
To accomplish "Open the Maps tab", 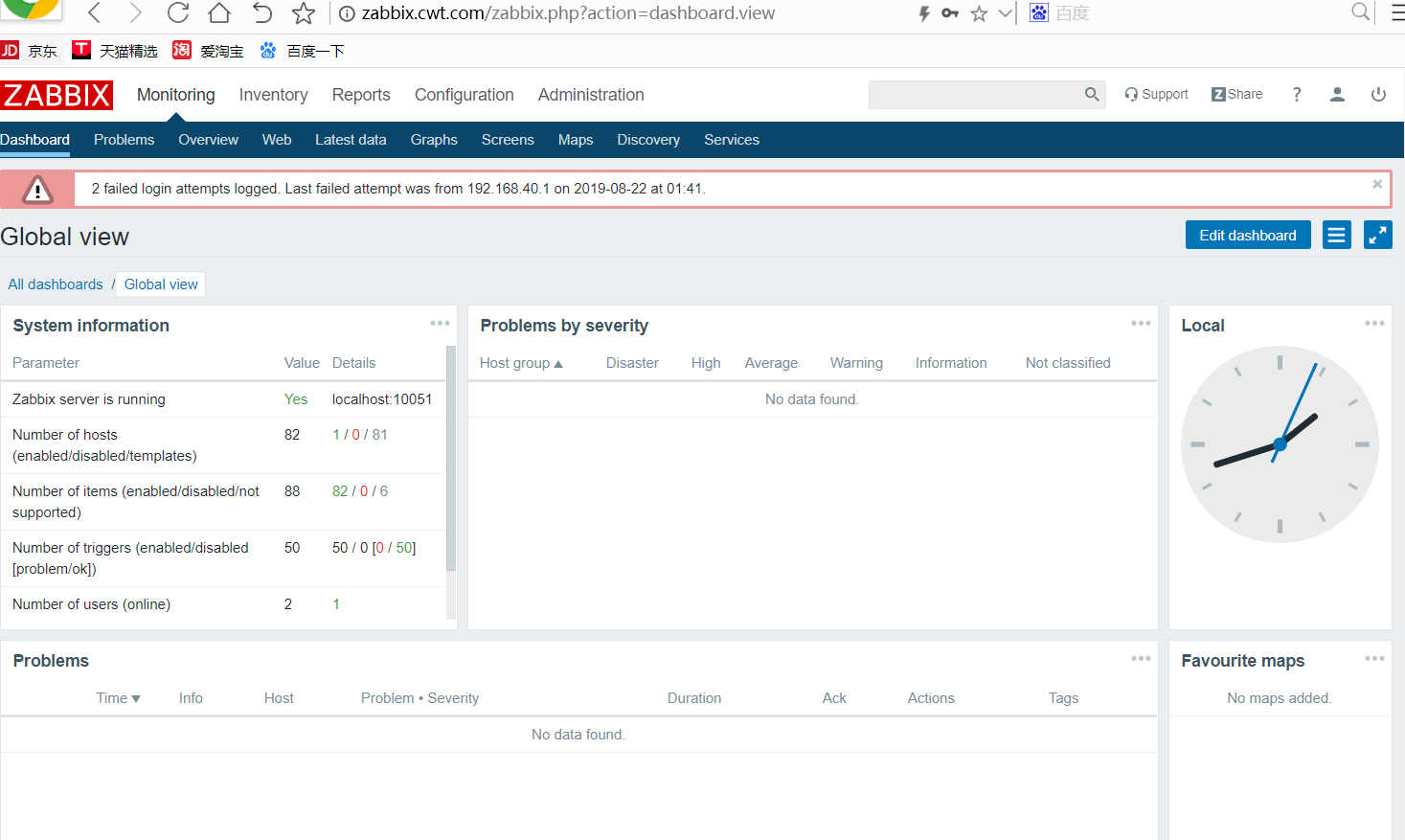I will [x=576, y=140].
